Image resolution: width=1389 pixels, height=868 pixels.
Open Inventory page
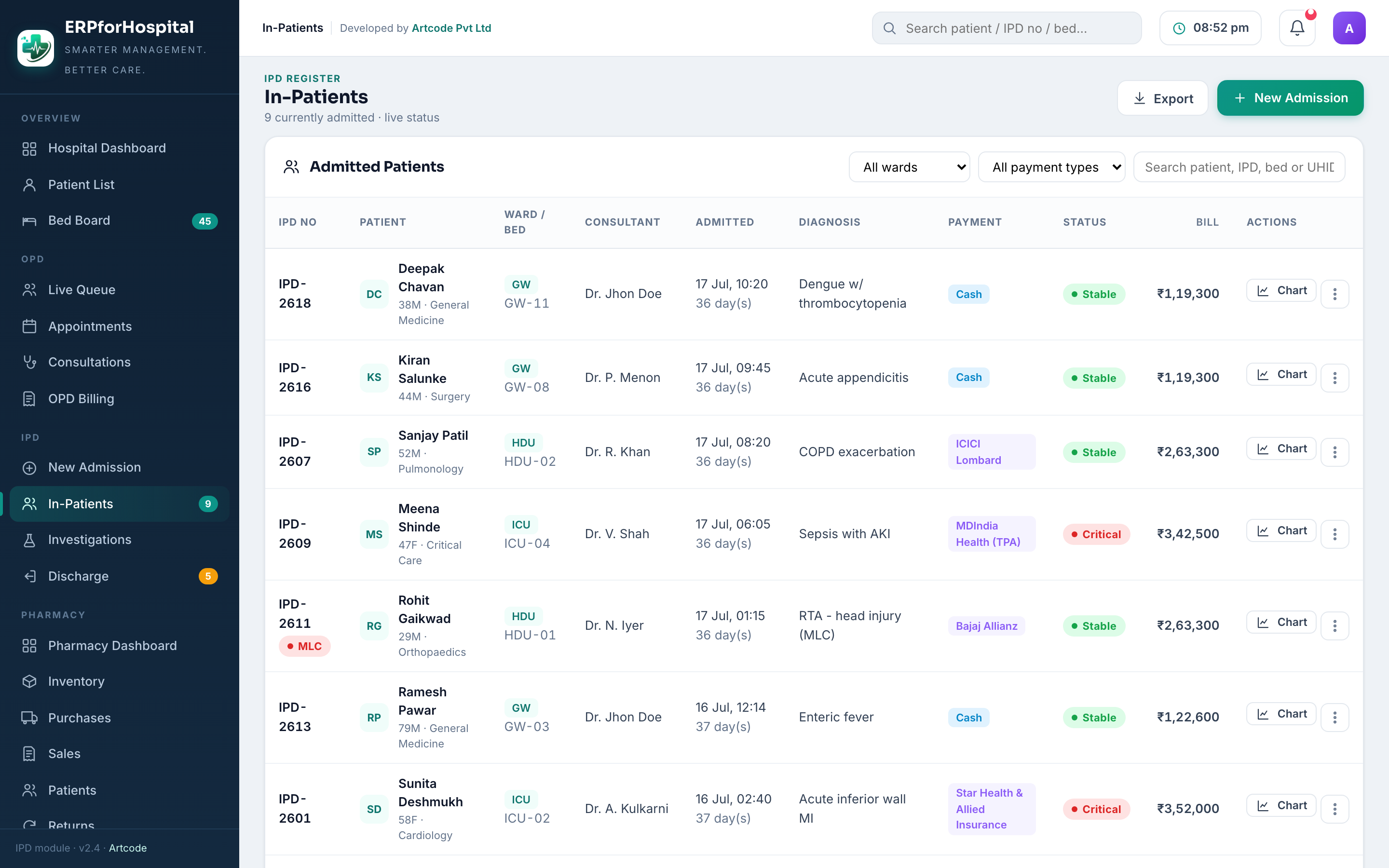120,681
